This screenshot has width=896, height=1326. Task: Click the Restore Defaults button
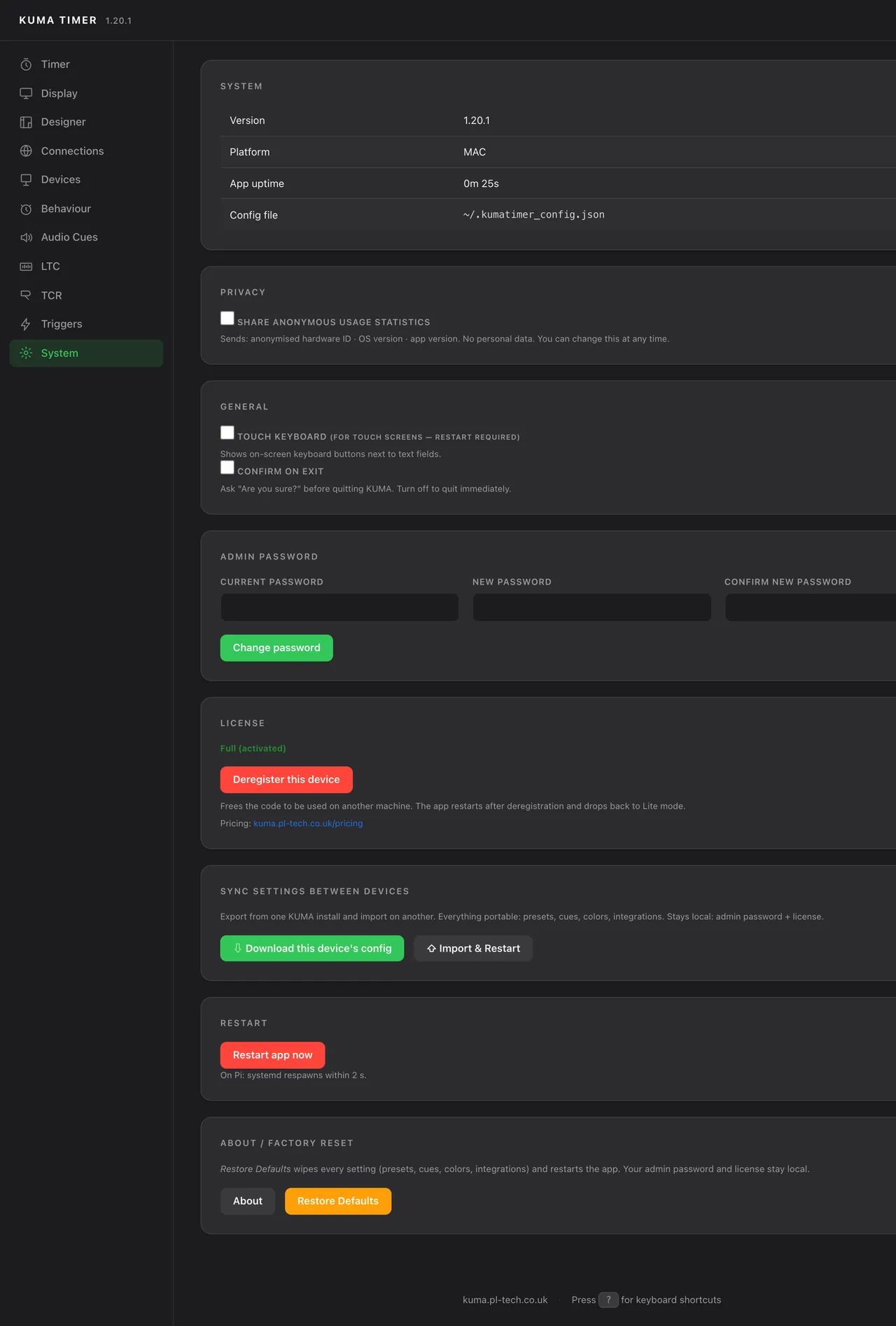[x=338, y=1201]
